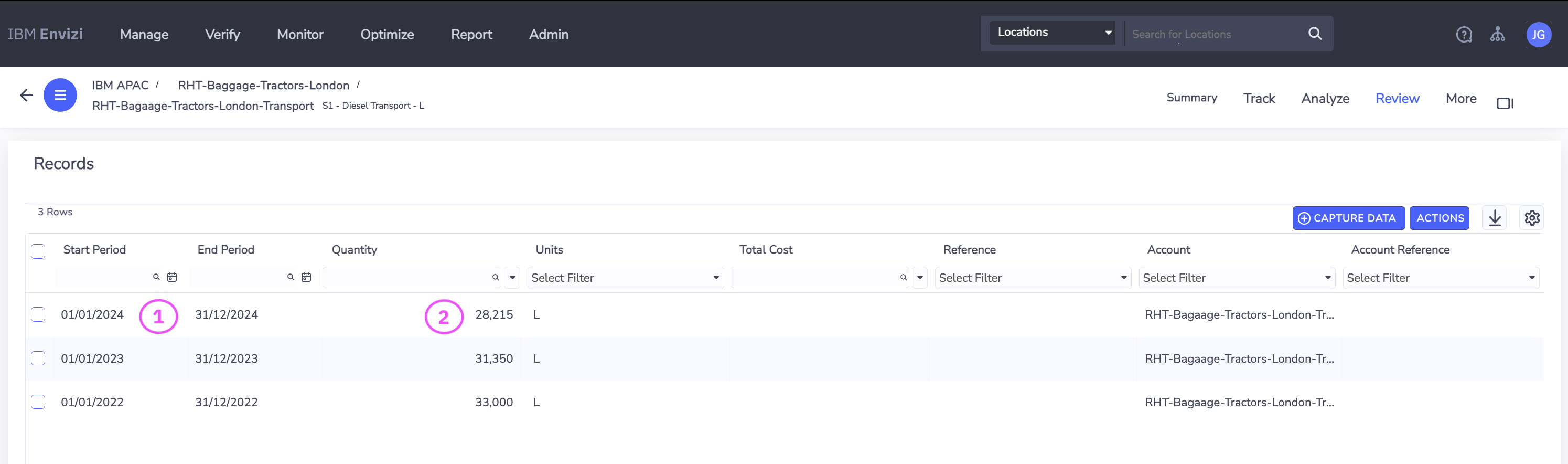1568x464 pixels.
Task: Open the grid settings gear icon
Action: 1531,218
